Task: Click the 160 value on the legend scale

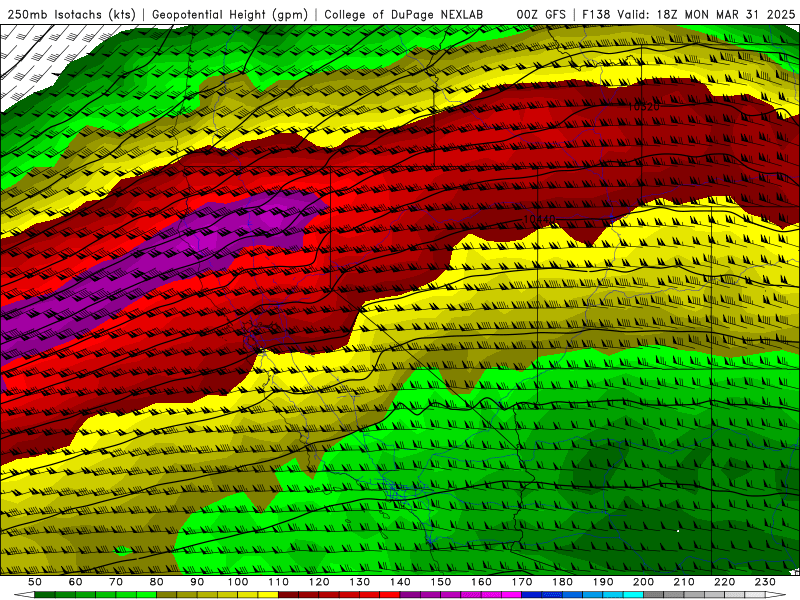Action: [x=482, y=582]
